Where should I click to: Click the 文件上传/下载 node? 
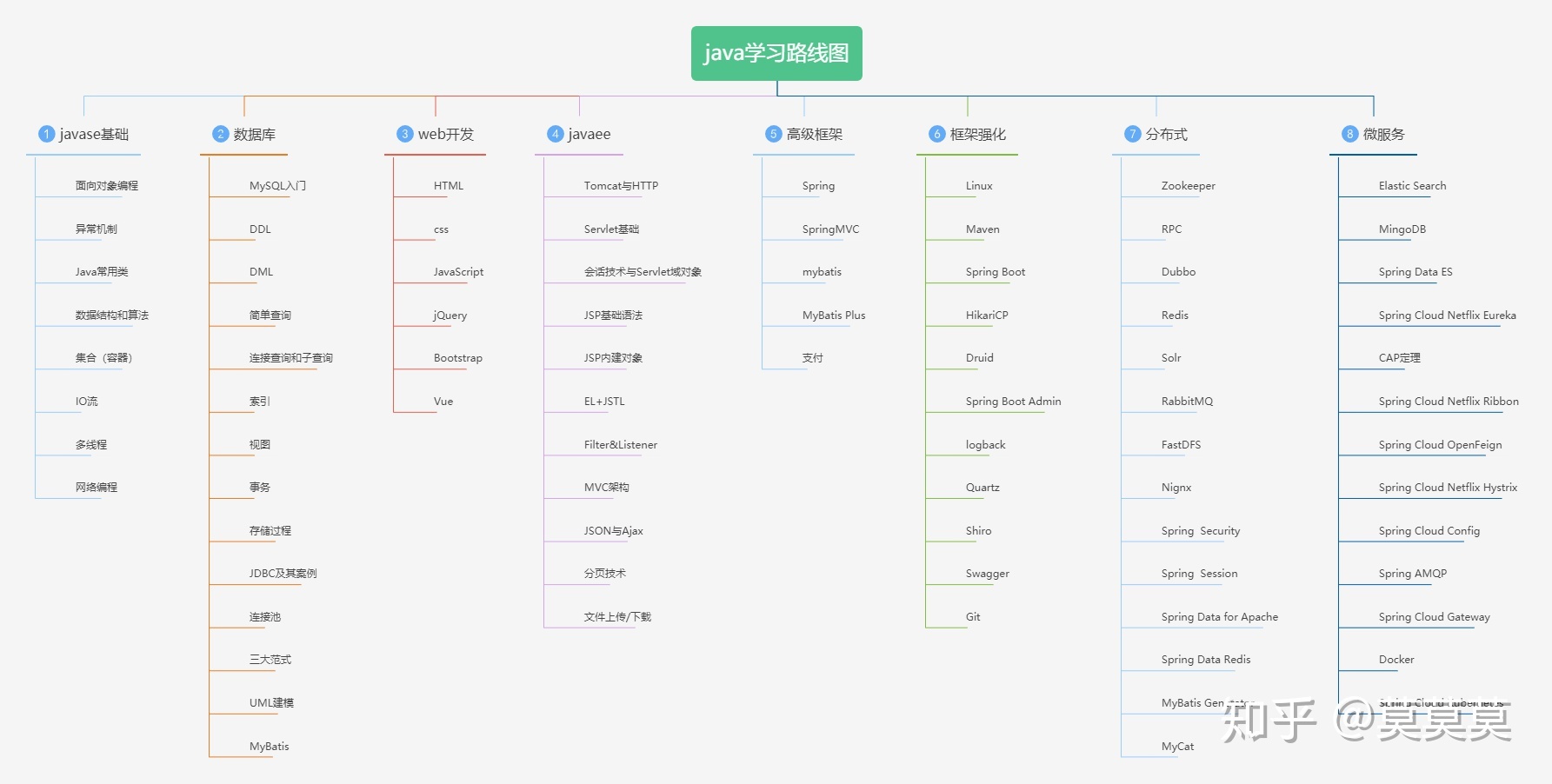(617, 617)
